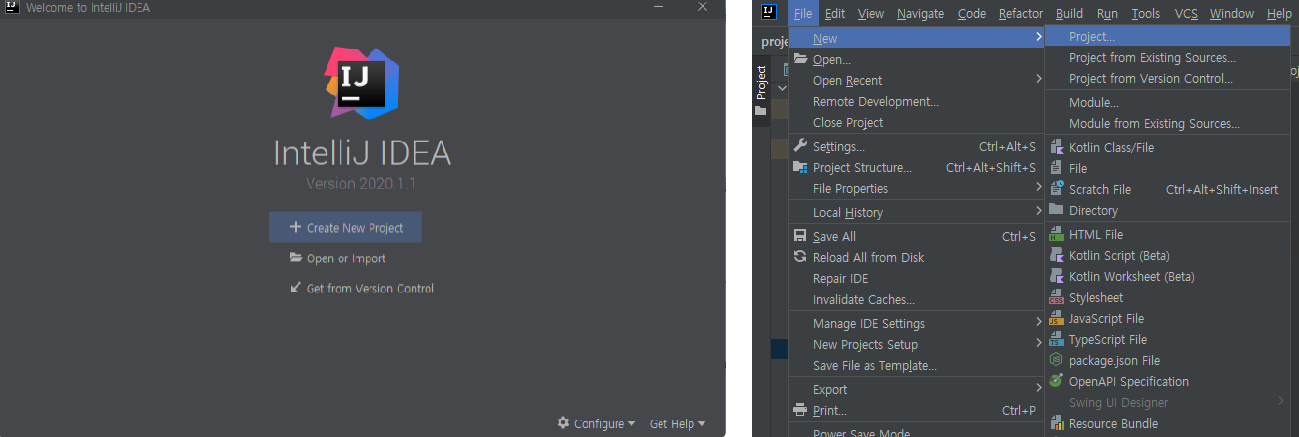
Task: Open the Tools menu
Action: click(1146, 13)
